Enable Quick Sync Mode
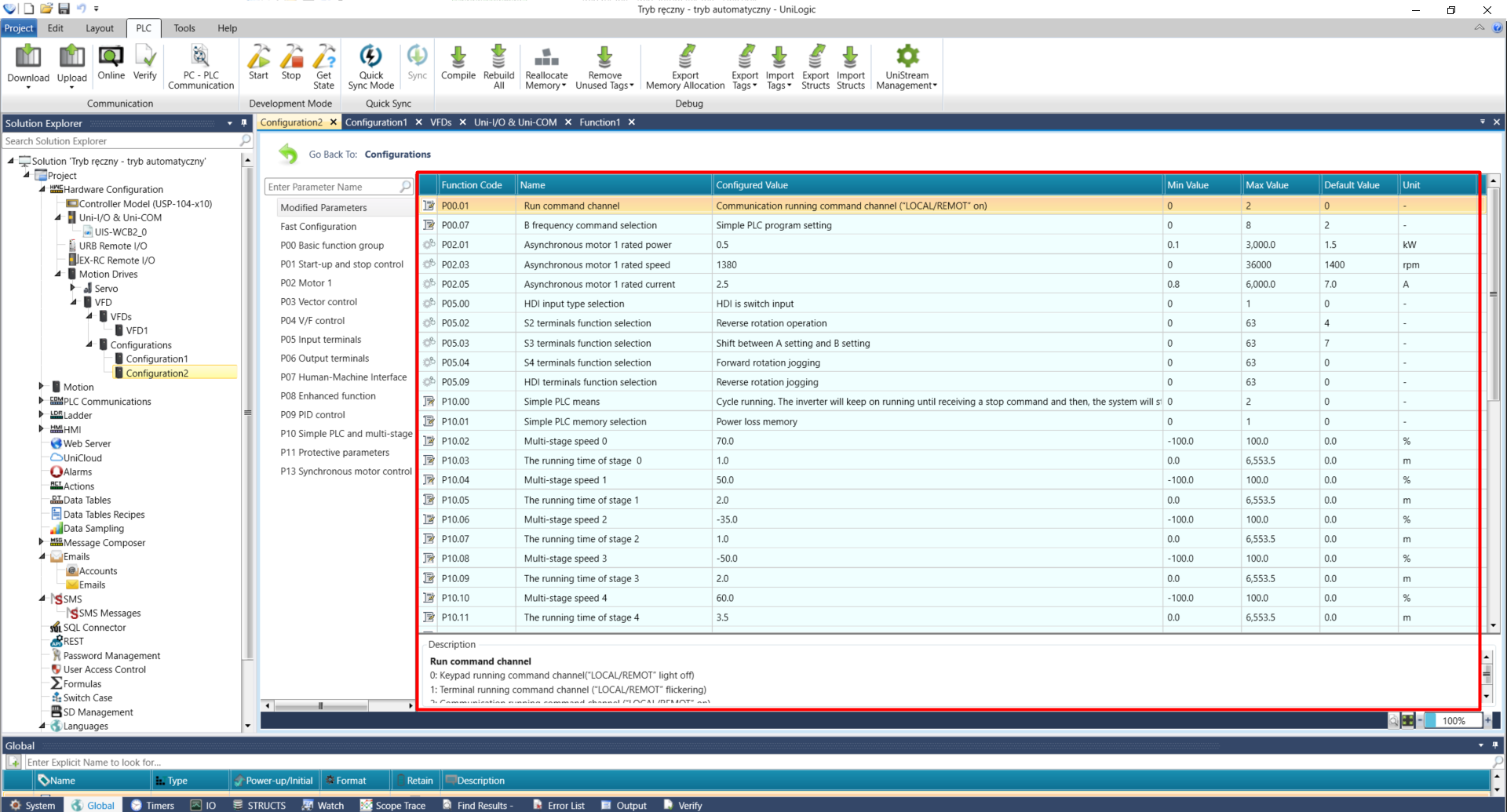Screen dimensions: 1507x812 tap(370, 66)
